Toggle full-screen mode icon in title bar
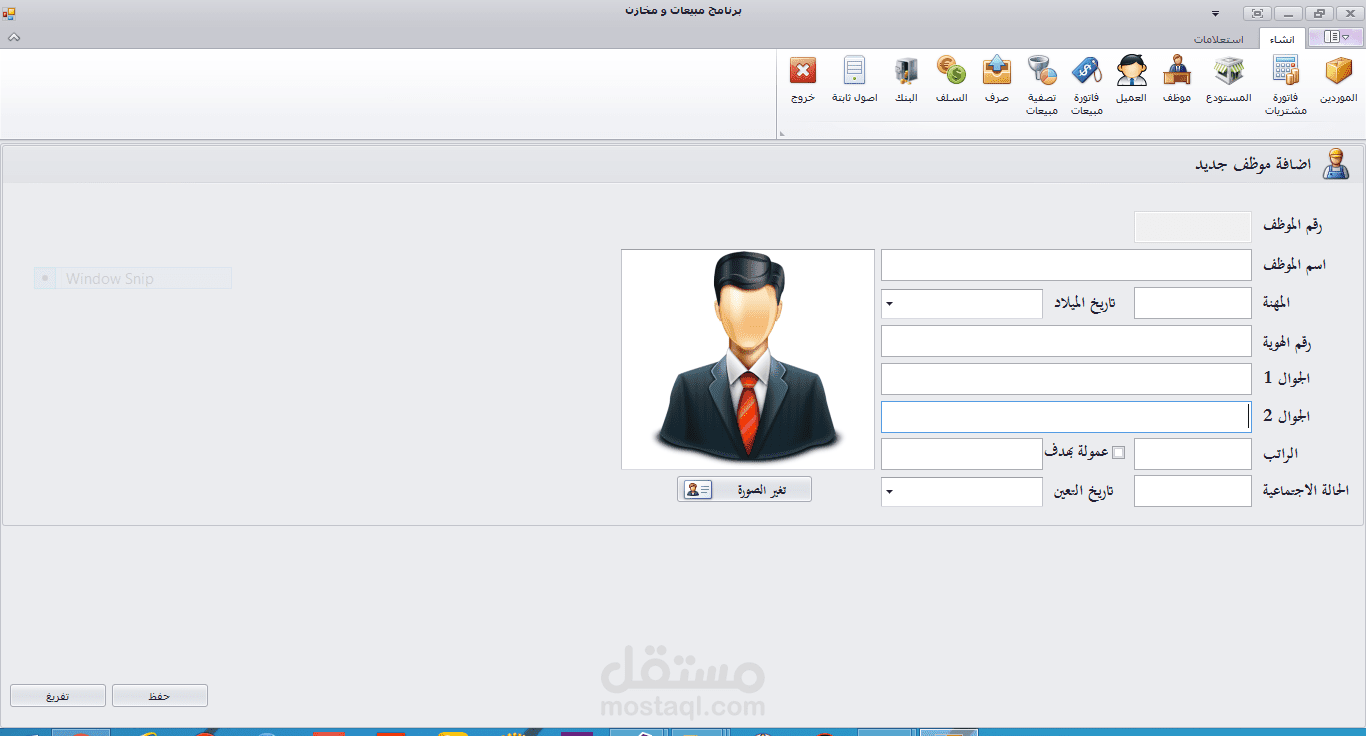The height and width of the screenshot is (736, 1366). tap(1257, 13)
